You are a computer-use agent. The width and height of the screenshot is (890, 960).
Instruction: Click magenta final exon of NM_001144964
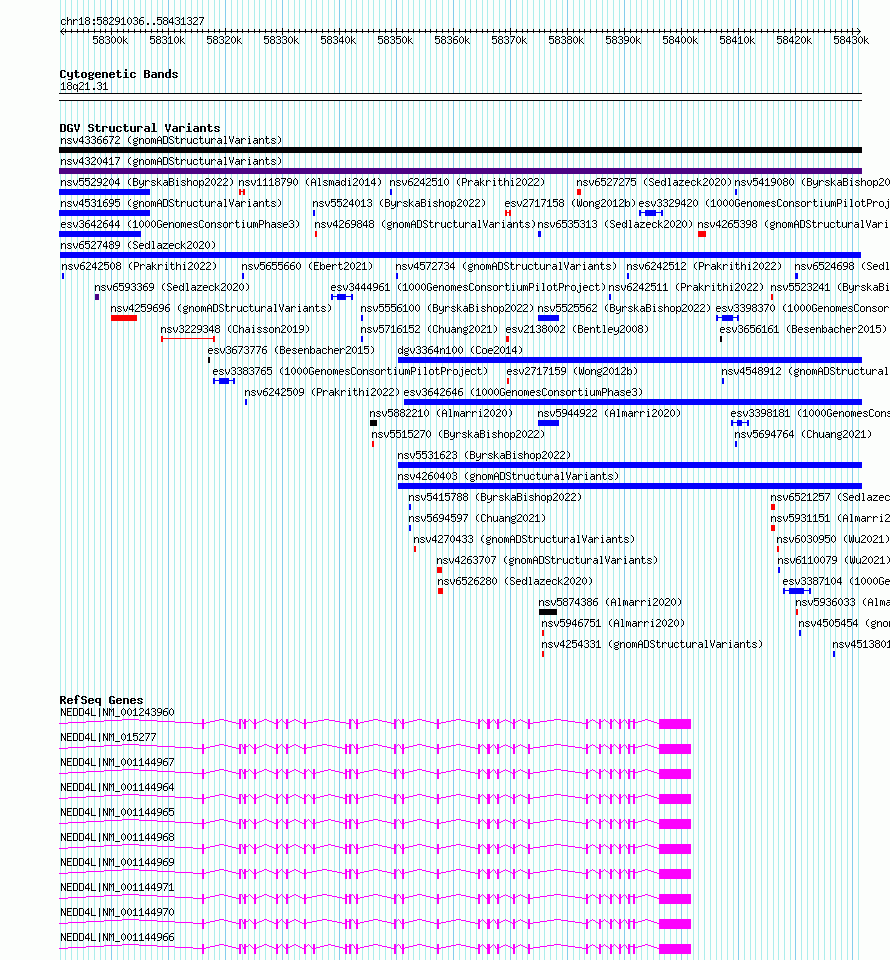coord(675,799)
